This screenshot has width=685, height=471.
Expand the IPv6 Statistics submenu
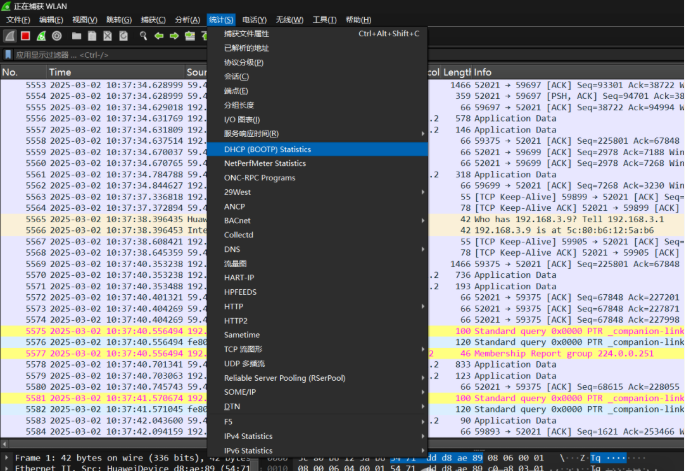[317, 450]
